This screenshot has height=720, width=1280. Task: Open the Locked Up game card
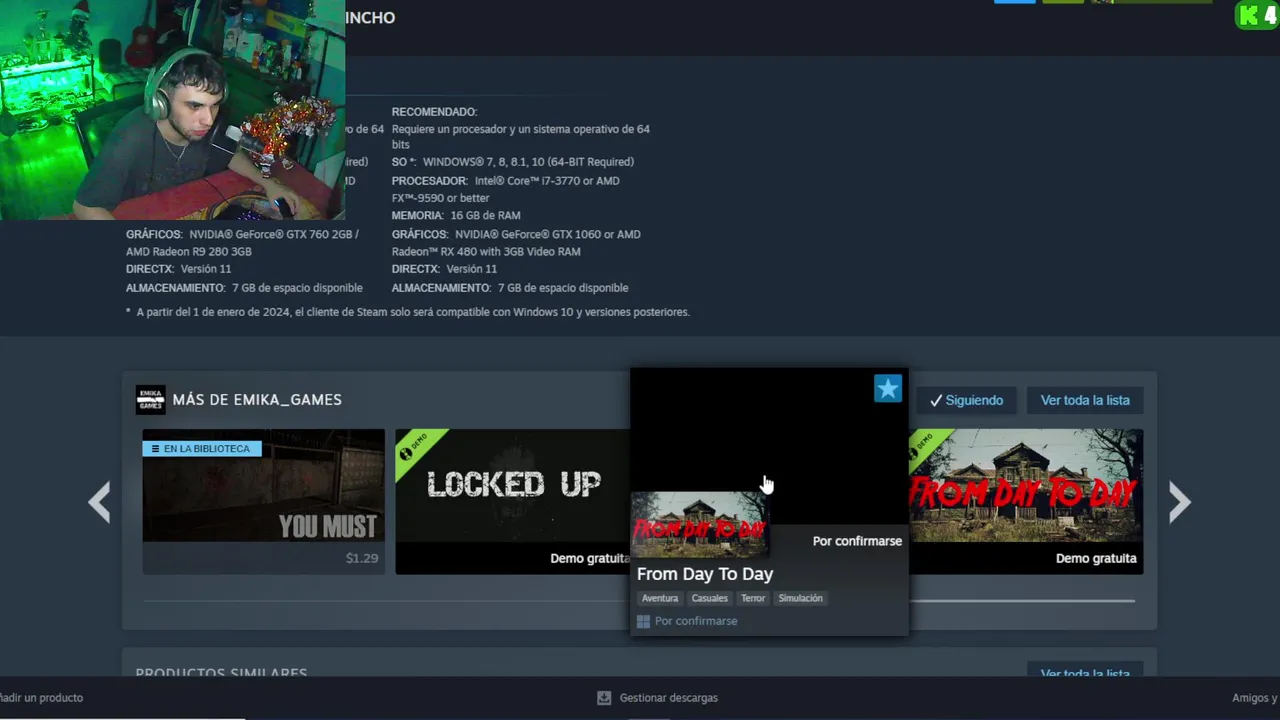[512, 502]
